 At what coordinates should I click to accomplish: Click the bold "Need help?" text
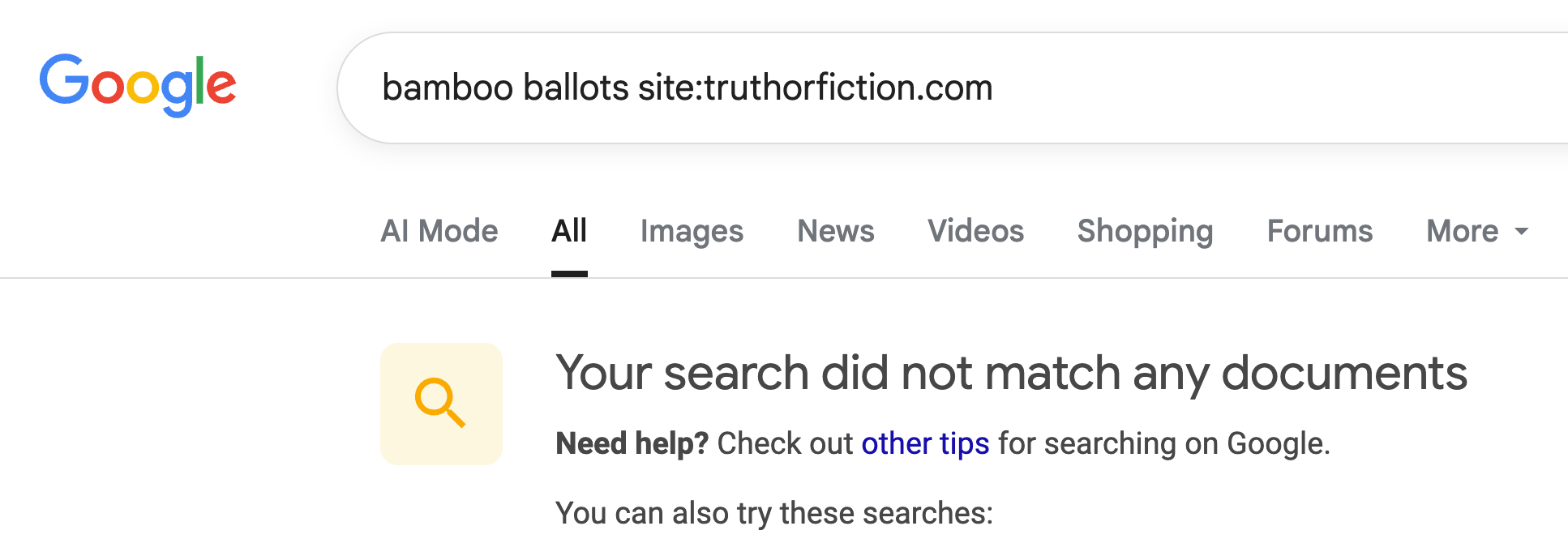(632, 443)
